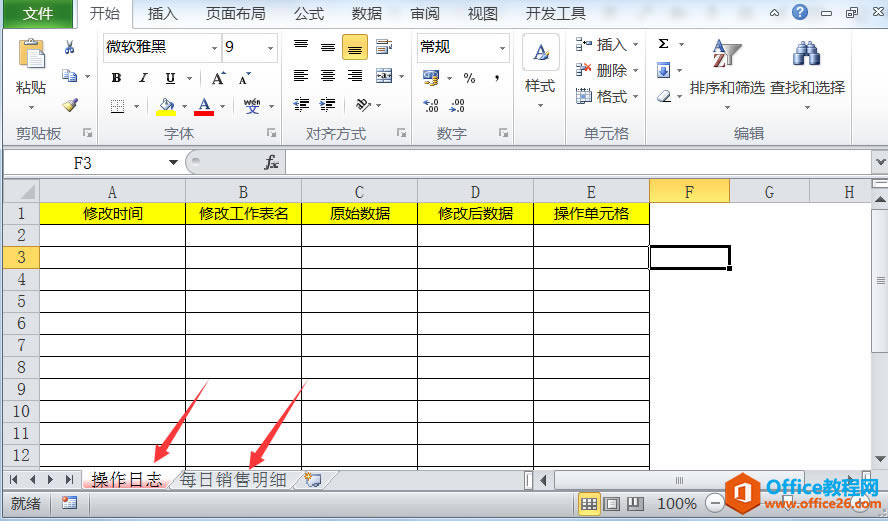
Task: Click the macro record status icon
Action: click(x=70, y=503)
